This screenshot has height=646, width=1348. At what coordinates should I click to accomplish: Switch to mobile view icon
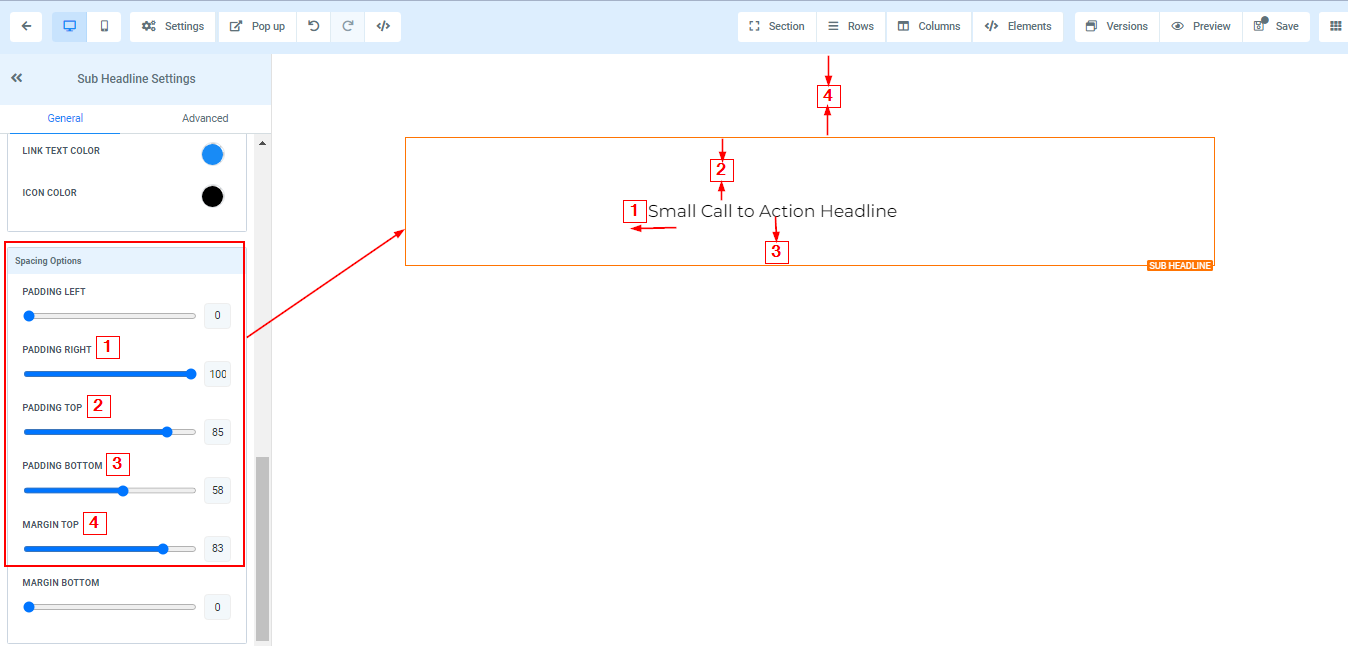(104, 26)
